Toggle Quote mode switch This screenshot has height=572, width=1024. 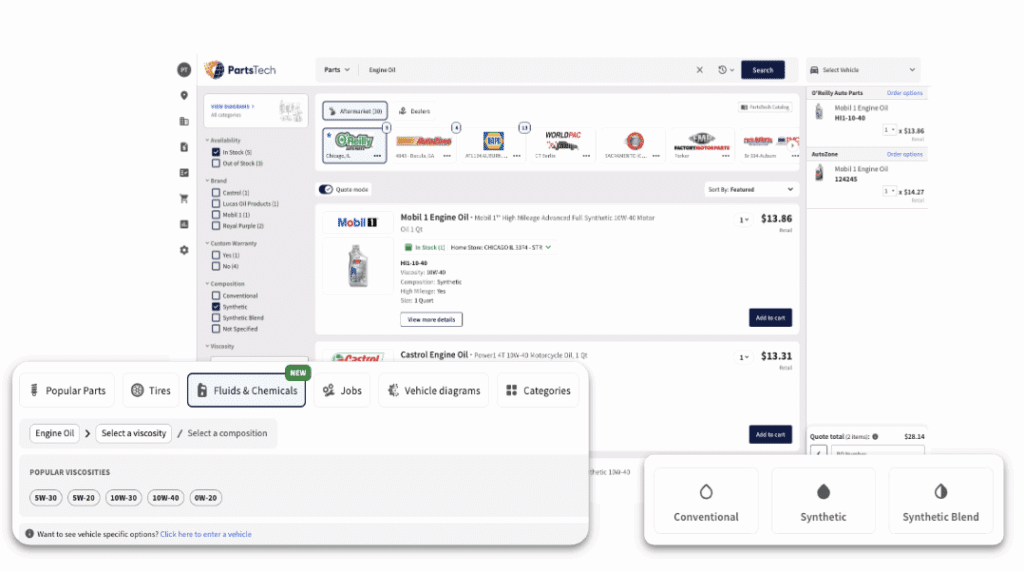pos(326,189)
